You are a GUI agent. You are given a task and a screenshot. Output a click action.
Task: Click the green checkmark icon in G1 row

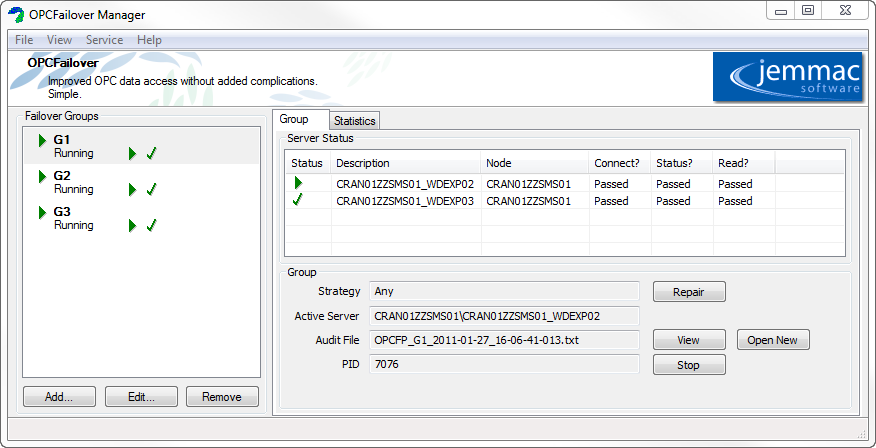(x=152, y=154)
